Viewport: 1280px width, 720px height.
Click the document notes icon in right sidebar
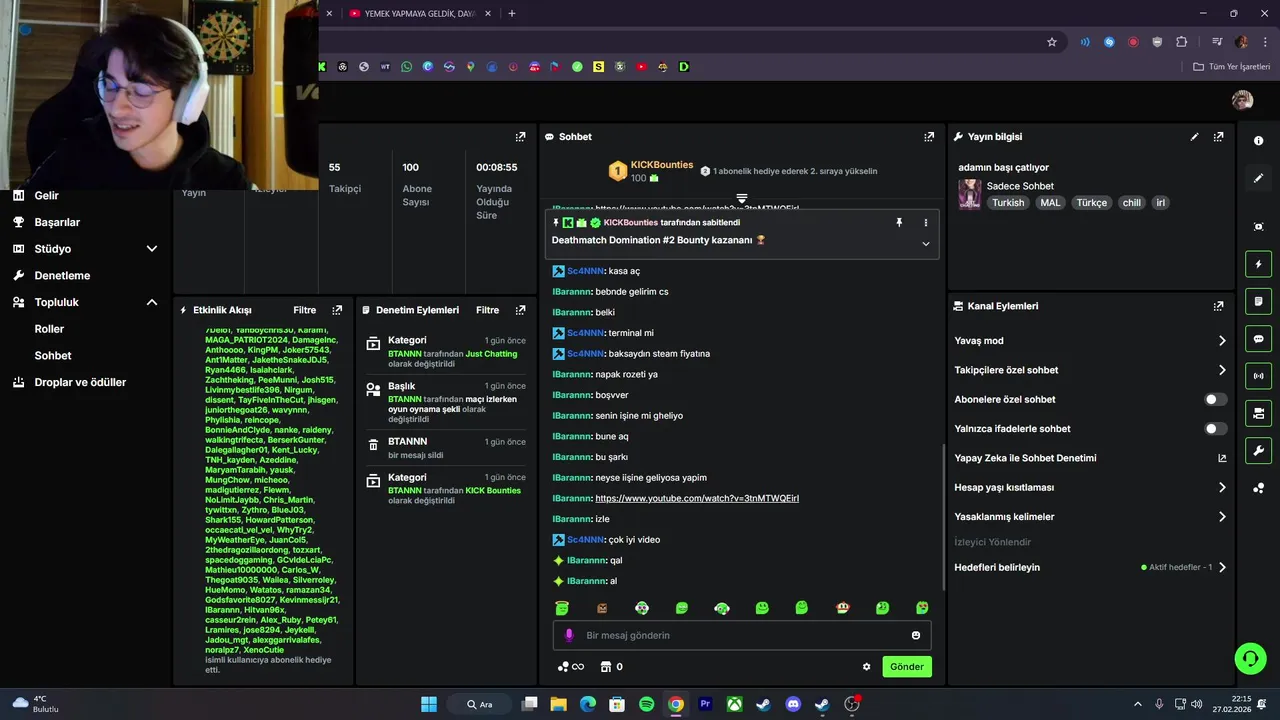tap(1259, 302)
